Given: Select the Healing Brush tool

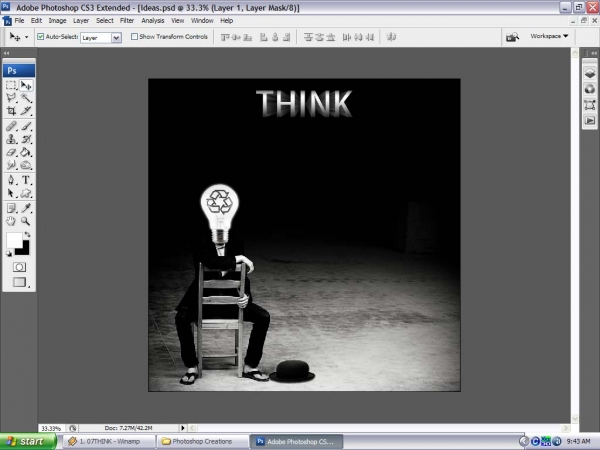Looking at the screenshot, I should (11, 126).
